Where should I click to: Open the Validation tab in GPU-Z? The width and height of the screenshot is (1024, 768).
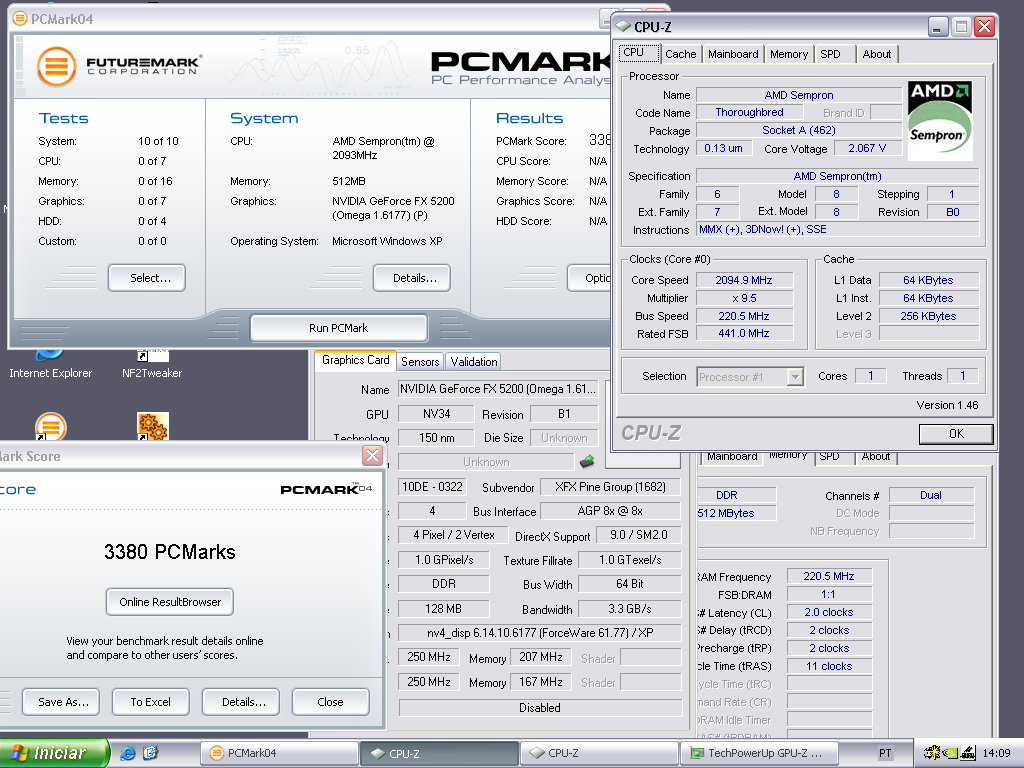click(x=473, y=362)
